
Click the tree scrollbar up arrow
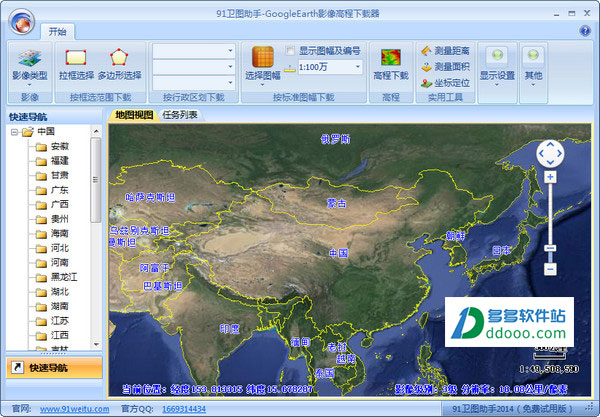pos(96,132)
